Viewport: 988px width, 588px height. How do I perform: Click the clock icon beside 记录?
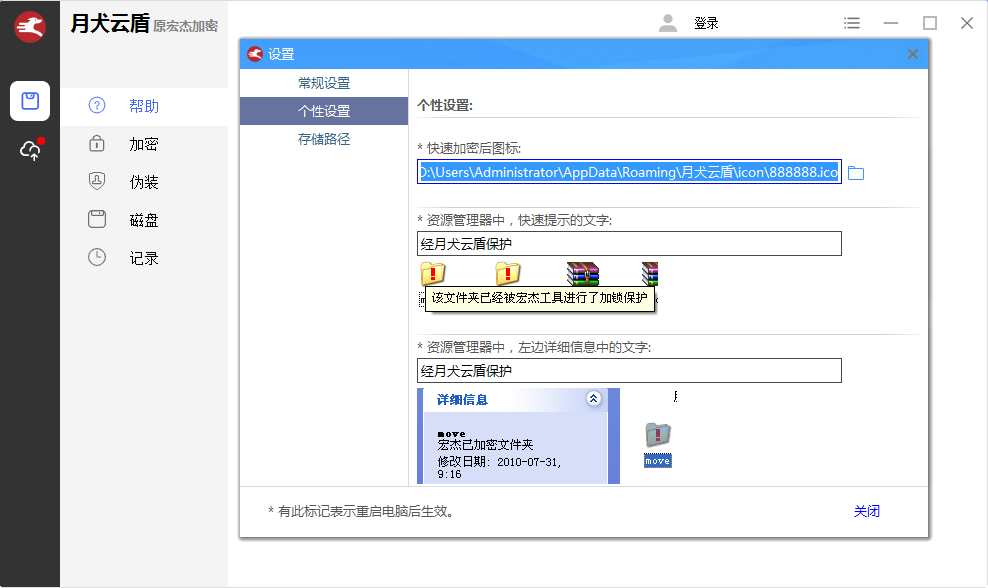[x=97, y=258]
